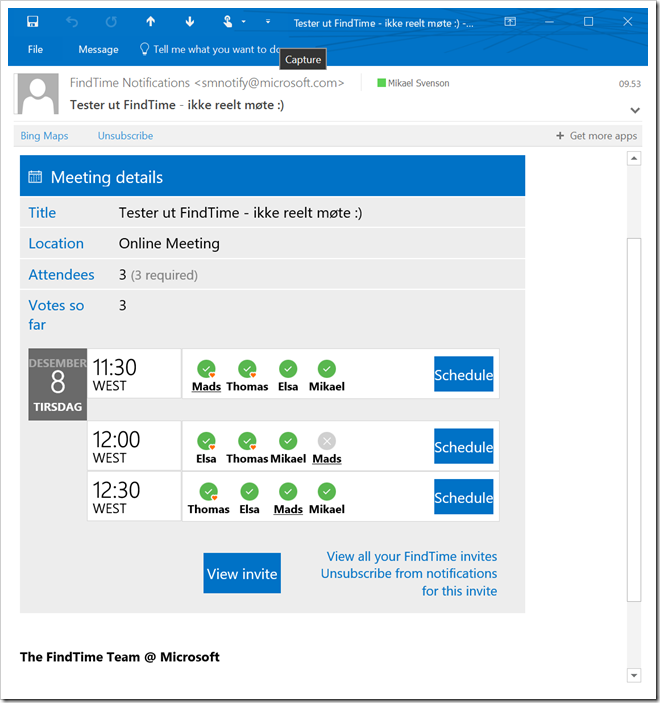Click Elsa's green check in the 12:00 row

pos(206,441)
